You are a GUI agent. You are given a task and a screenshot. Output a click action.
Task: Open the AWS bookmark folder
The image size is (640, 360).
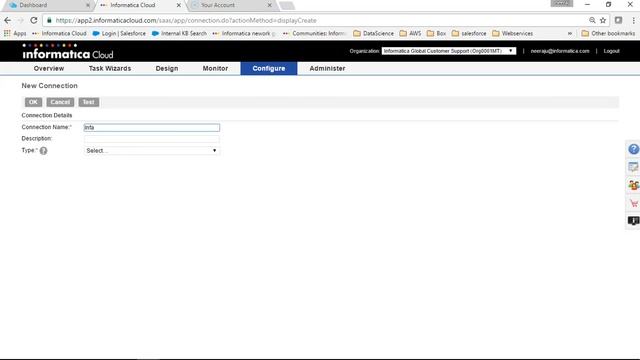click(410, 33)
